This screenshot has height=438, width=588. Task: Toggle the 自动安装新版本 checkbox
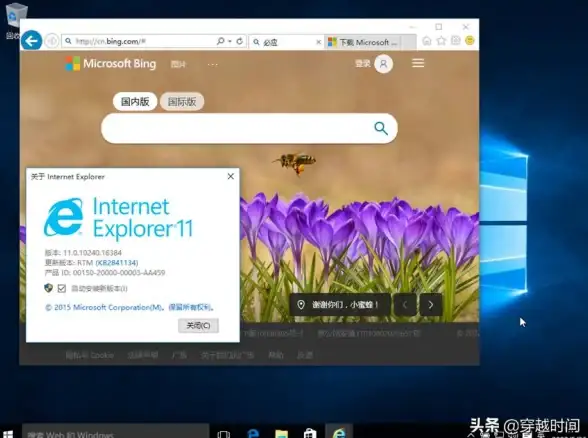point(62,288)
